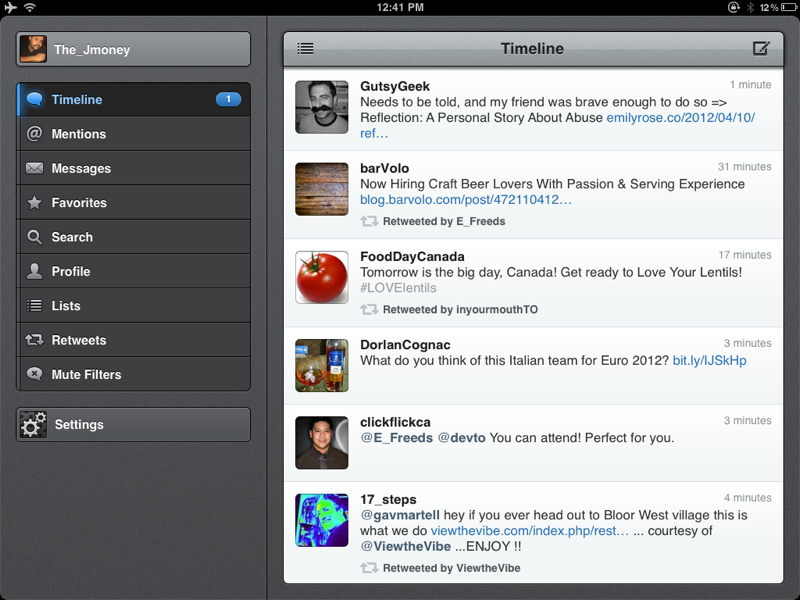Tap the @devto mention
This screenshot has height=600, width=800.
pyautogui.click(x=462, y=438)
